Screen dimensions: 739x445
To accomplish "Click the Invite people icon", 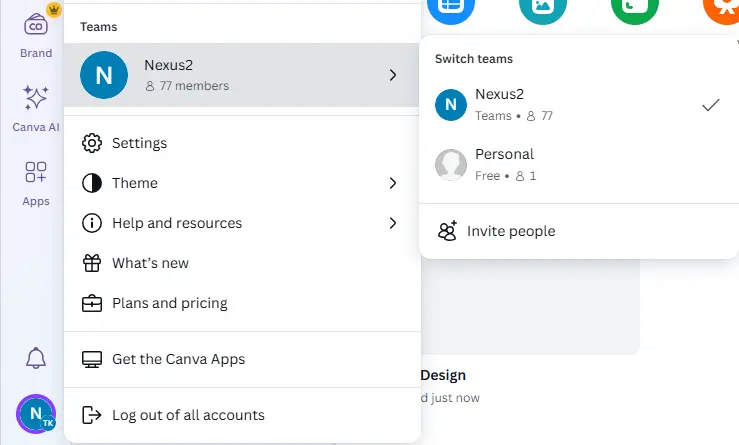I will coord(447,231).
